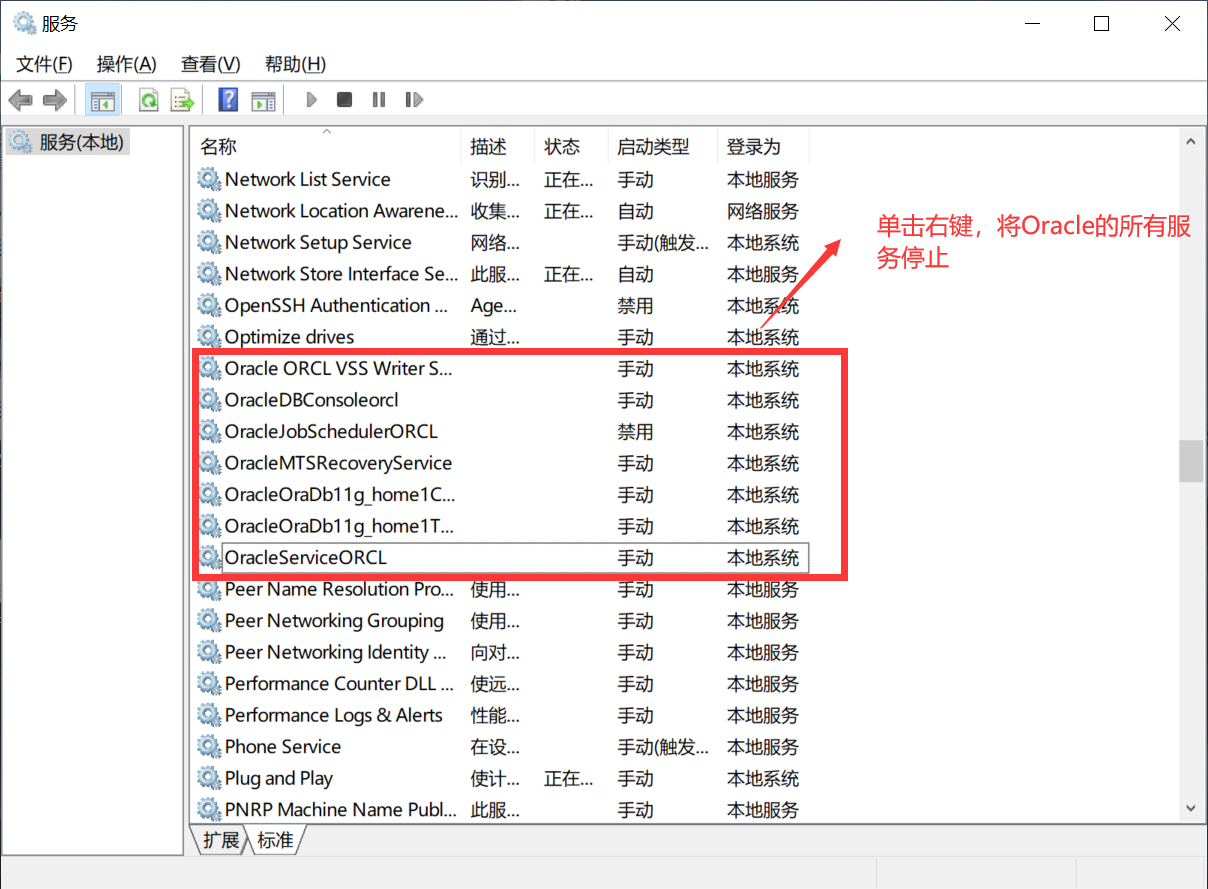Click the gear icon of Network List Service

click(x=209, y=179)
